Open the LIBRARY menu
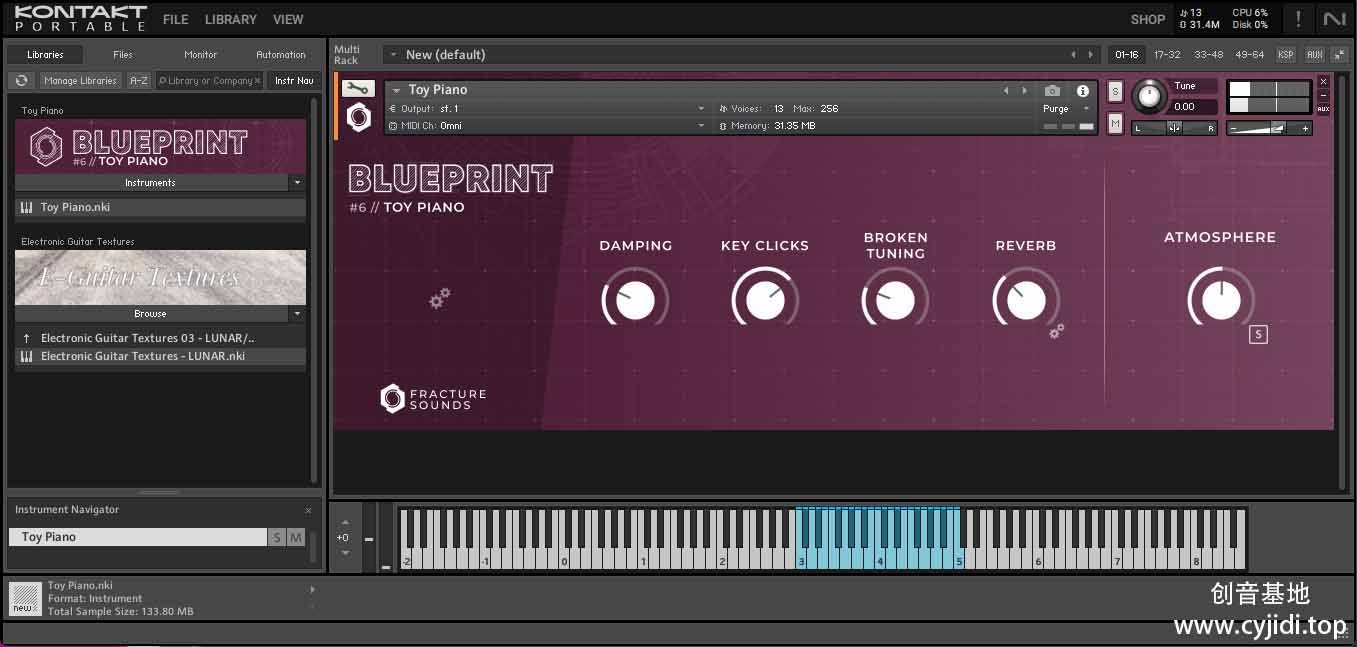Screen dimensions: 1357x647 pos(230,19)
